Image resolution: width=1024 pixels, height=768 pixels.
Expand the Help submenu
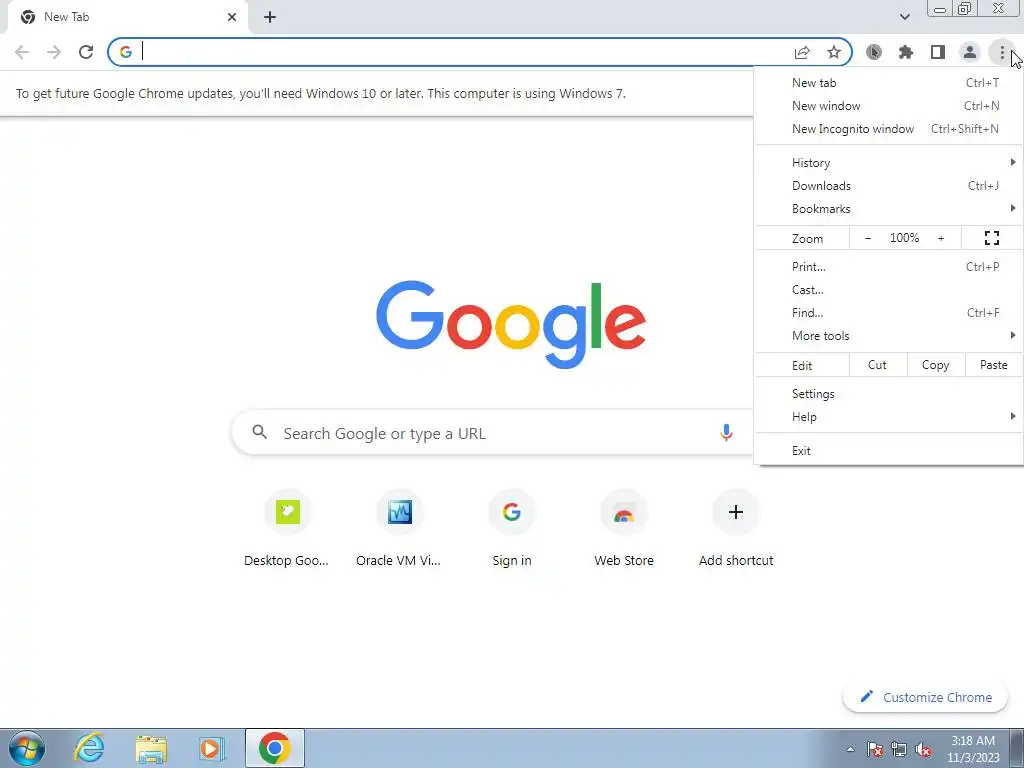[x=889, y=417]
